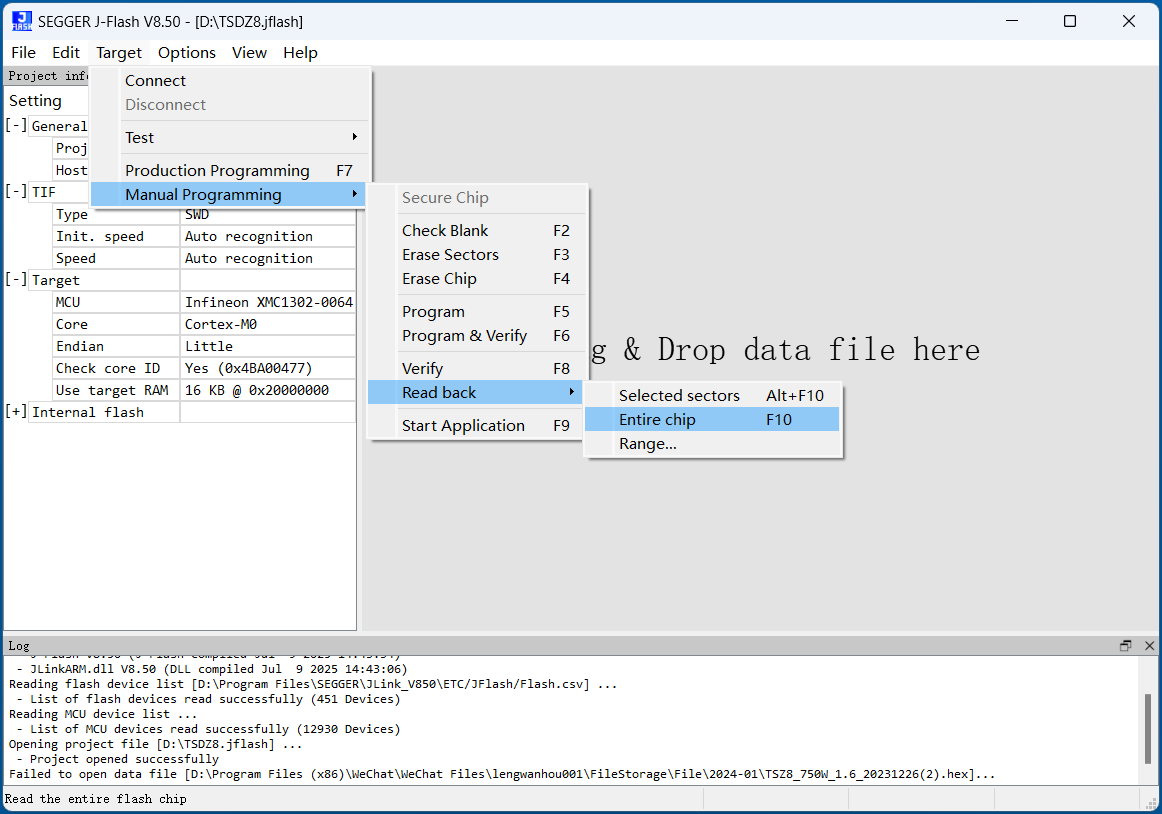Close the J-Flash window
The width and height of the screenshot is (1162, 814).
tap(1128, 21)
